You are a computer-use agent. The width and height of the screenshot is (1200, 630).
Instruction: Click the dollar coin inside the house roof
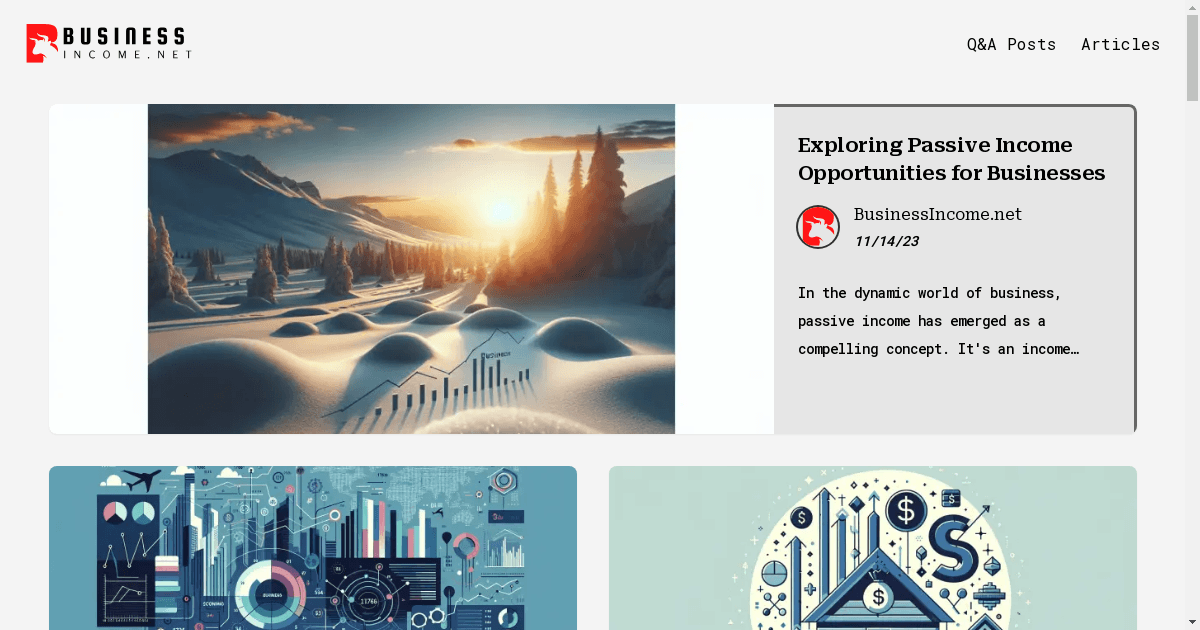click(x=879, y=598)
